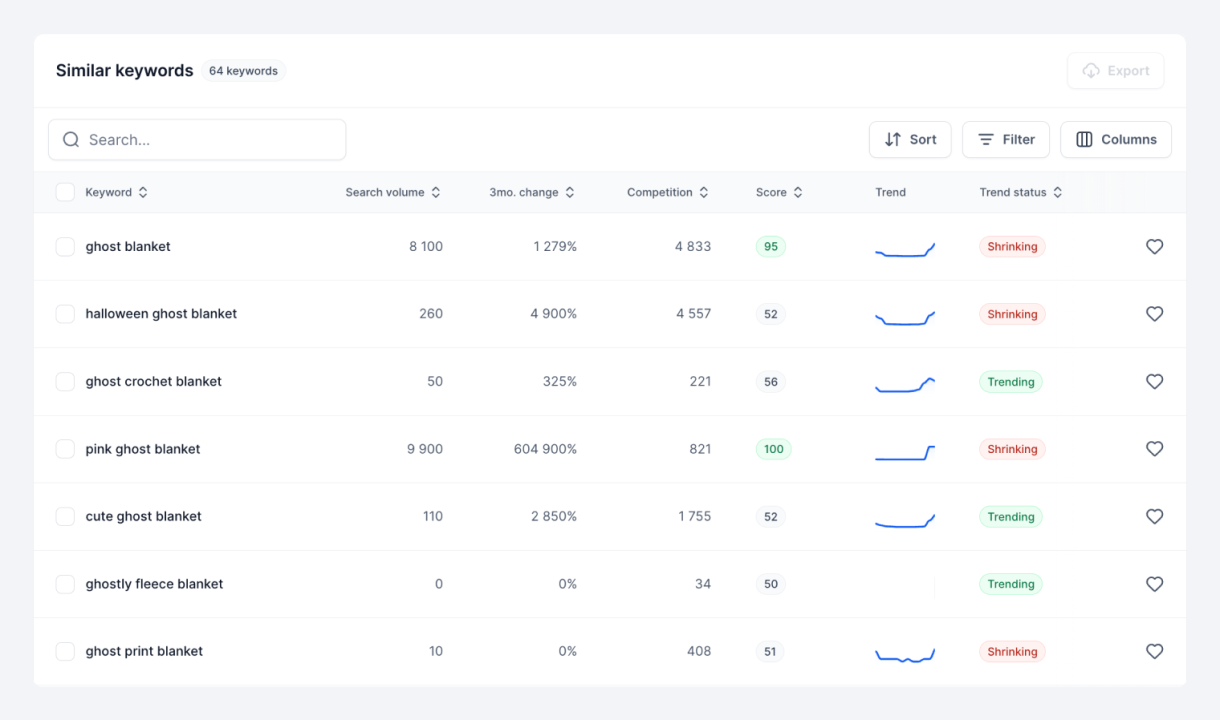1220x720 pixels.
Task: Check the ghost blanket row checkbox
Action: pyautogui.click(x=65, y=247)
